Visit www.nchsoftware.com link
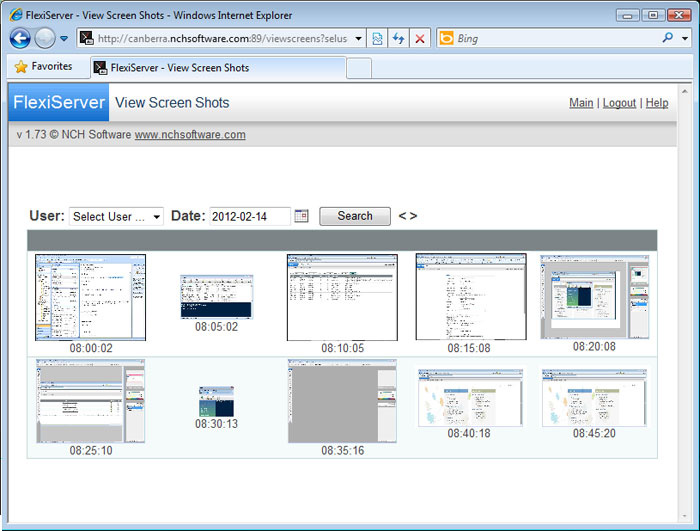This screenshot has width=700, height=531. (x=190, y=134)
